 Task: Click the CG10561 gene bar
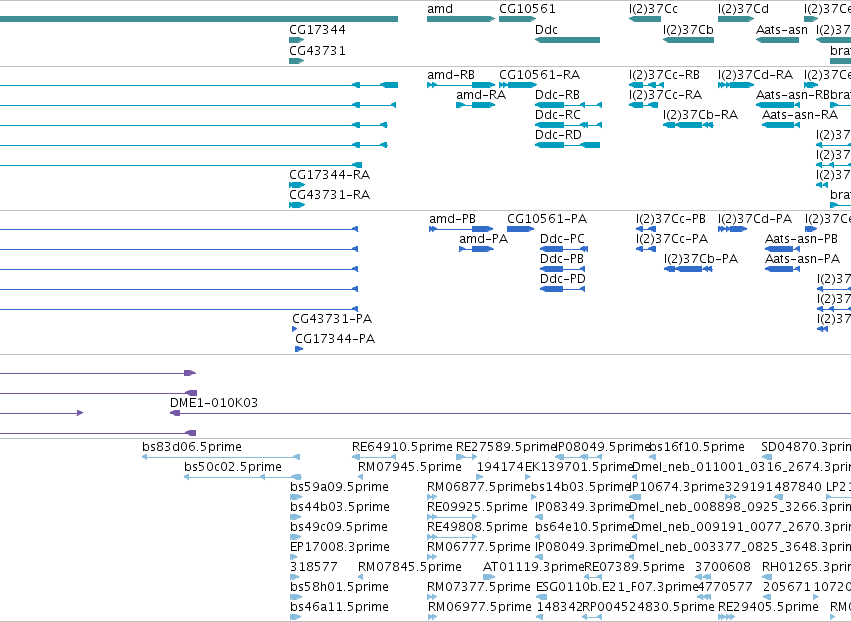[x=517, y=19]
